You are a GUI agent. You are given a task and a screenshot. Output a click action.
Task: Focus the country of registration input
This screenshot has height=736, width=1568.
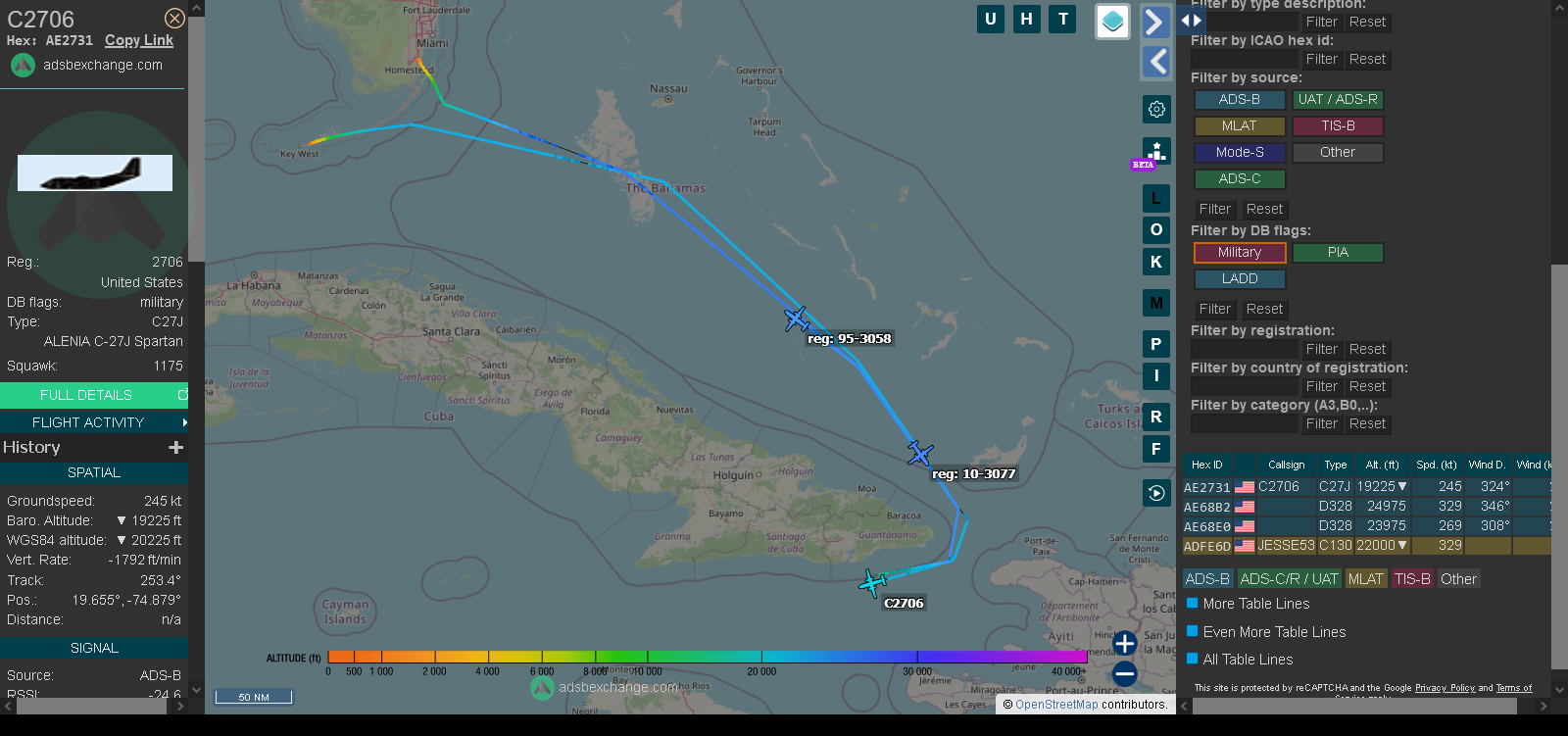tap(1244, 387)
